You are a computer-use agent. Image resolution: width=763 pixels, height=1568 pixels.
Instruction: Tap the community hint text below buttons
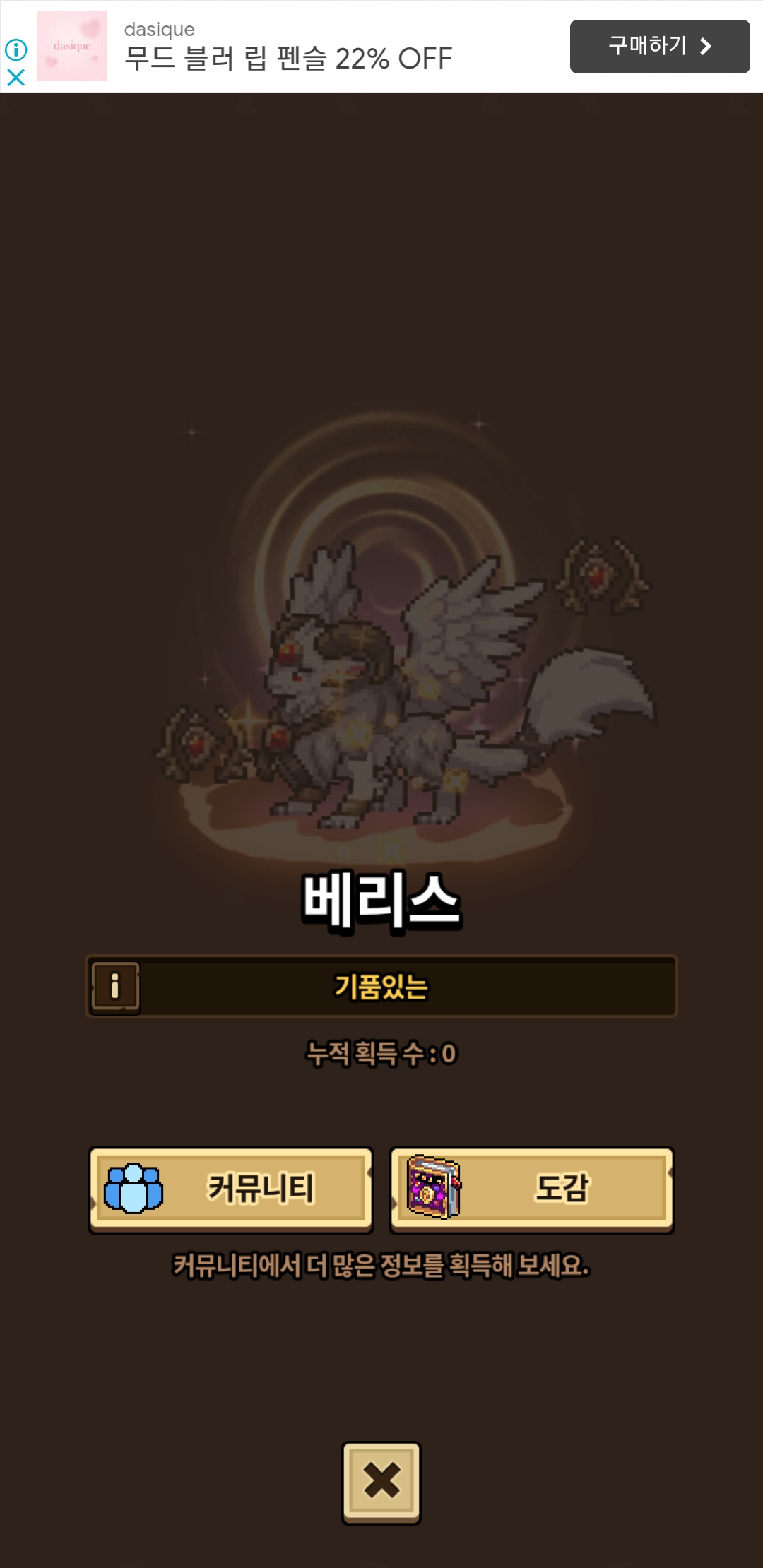click(381, 1266)
